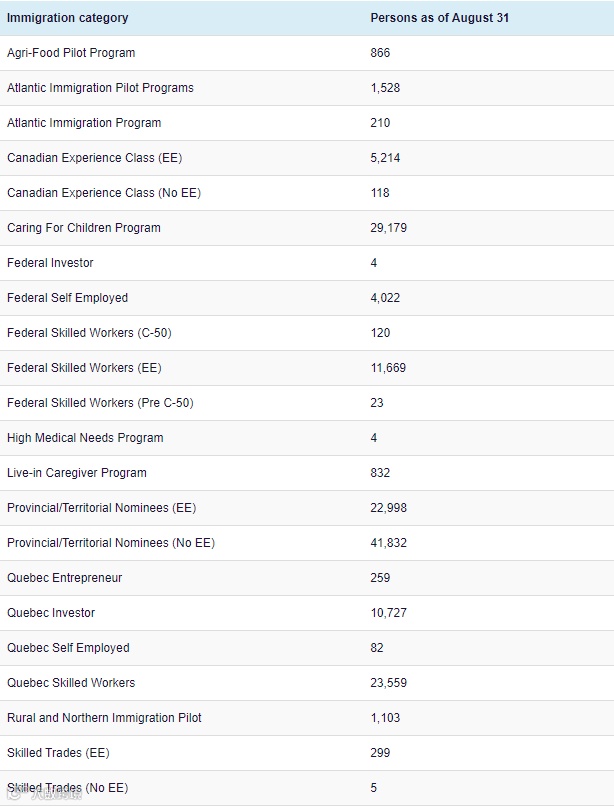Click the value 22,998

(388, 507)
